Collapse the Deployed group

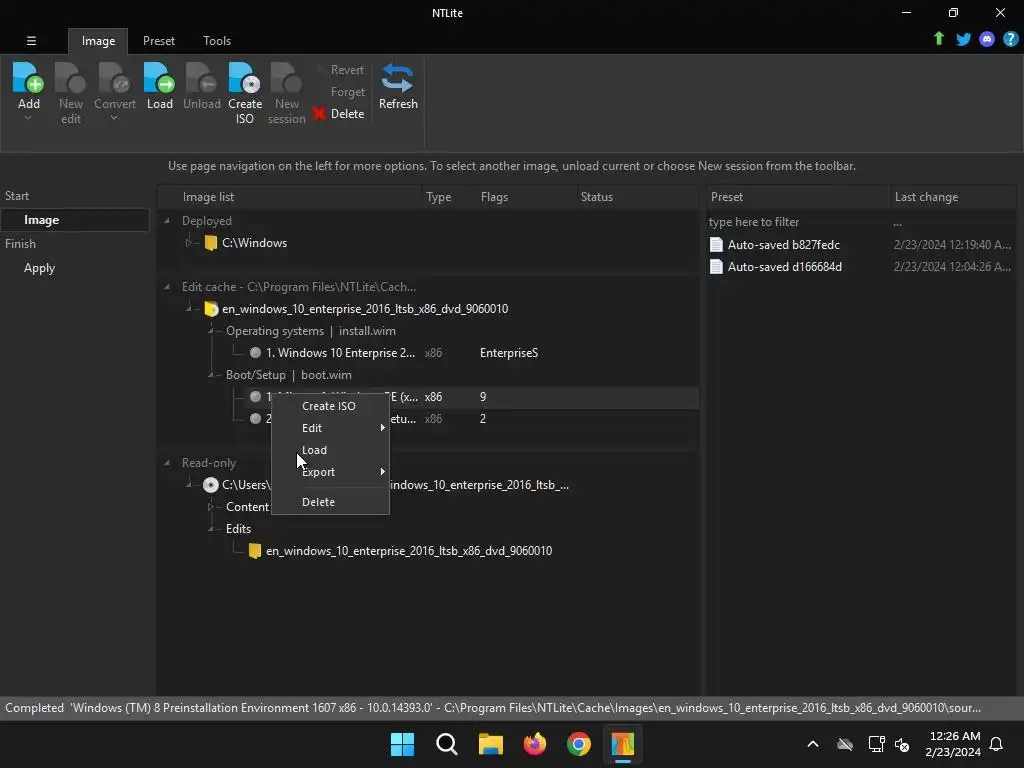[167, 221]
